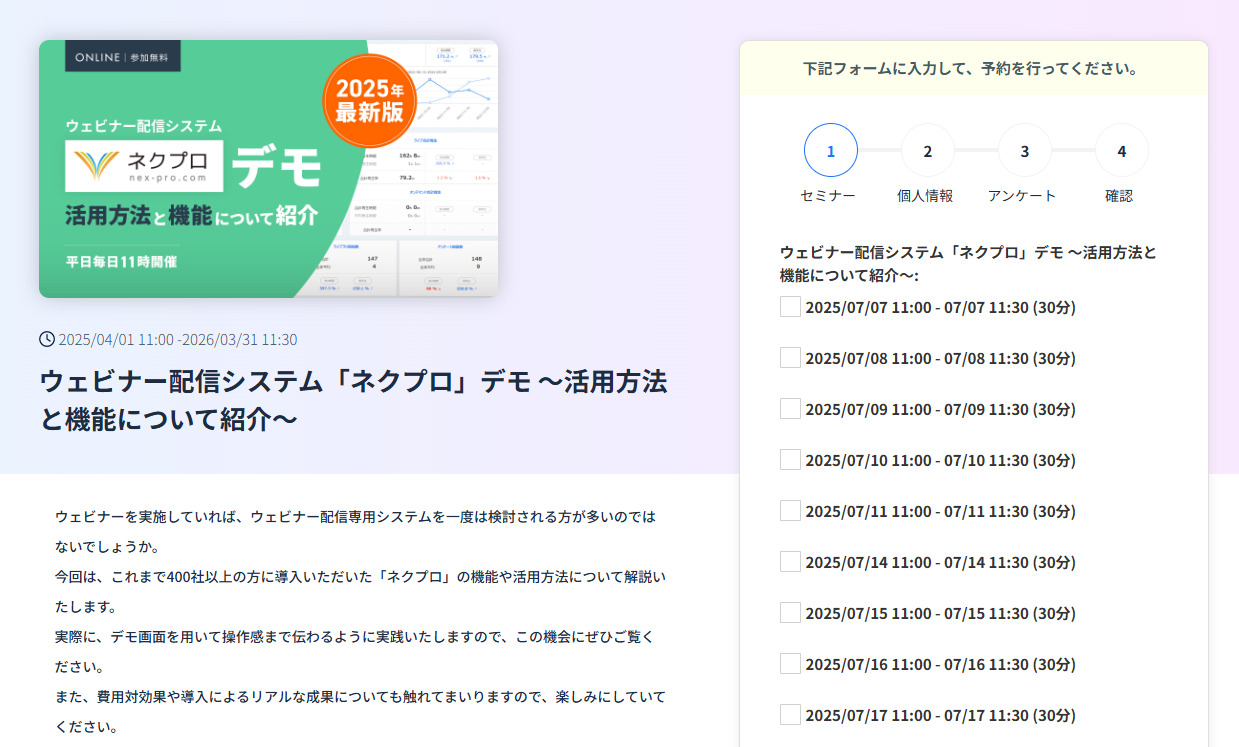Click the clock icon beside event dates
This screenshot has height=747, width=1239.
pyautogui.click(x=47, y=339)
